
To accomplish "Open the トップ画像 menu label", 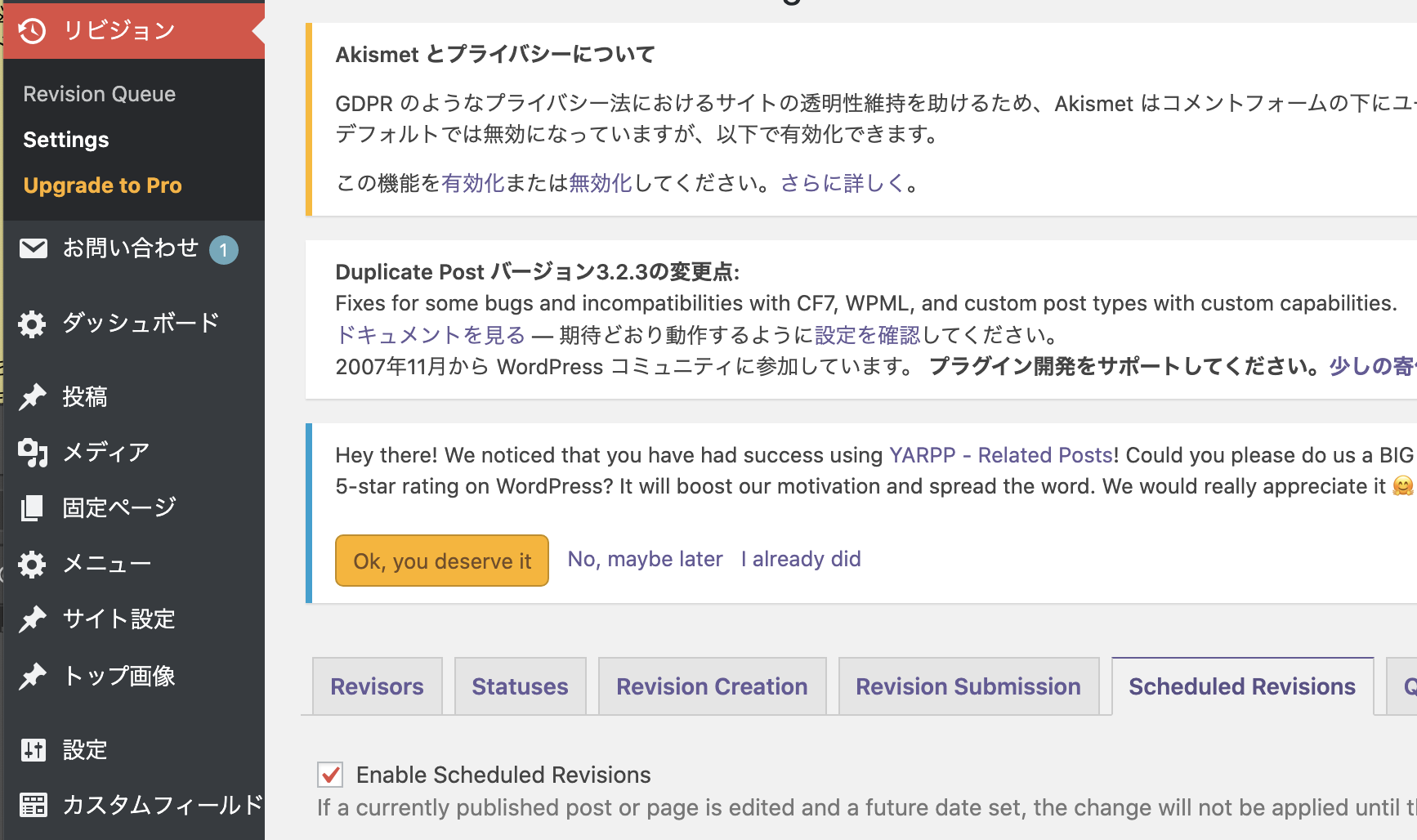I will 119,677.
